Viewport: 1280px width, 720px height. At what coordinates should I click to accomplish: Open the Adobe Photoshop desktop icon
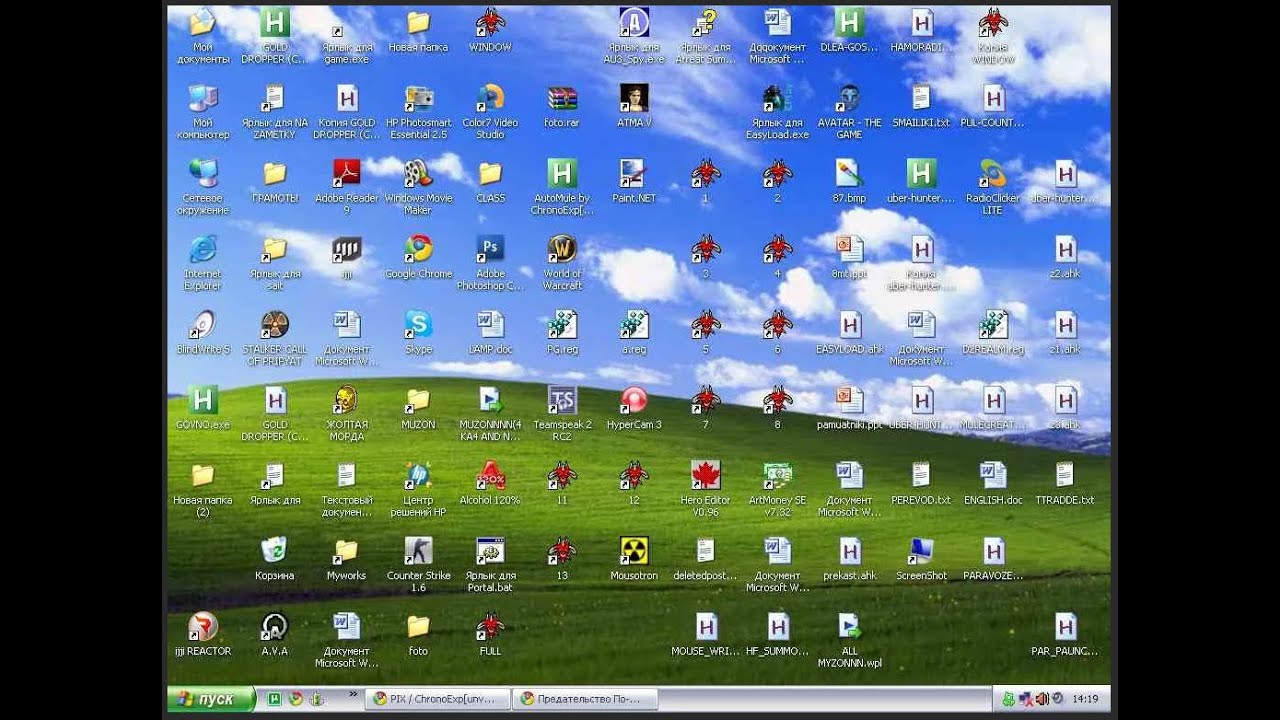click(x=490, y=262)
